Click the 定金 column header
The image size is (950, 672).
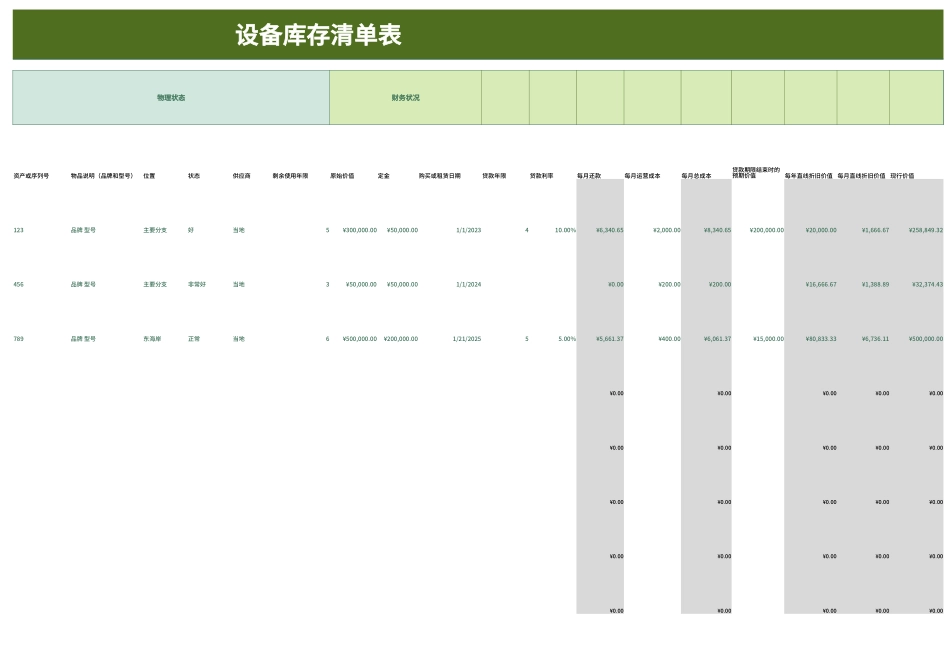(x=384, y=176)
